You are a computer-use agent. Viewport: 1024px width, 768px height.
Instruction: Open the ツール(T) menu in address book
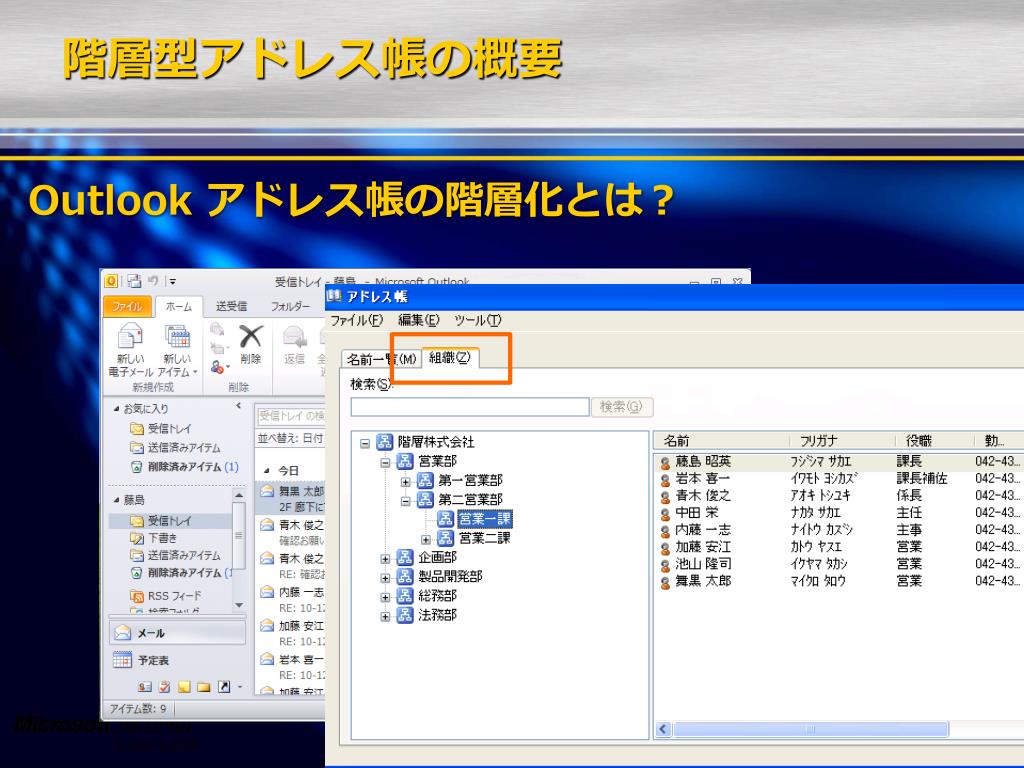(477, 320)
